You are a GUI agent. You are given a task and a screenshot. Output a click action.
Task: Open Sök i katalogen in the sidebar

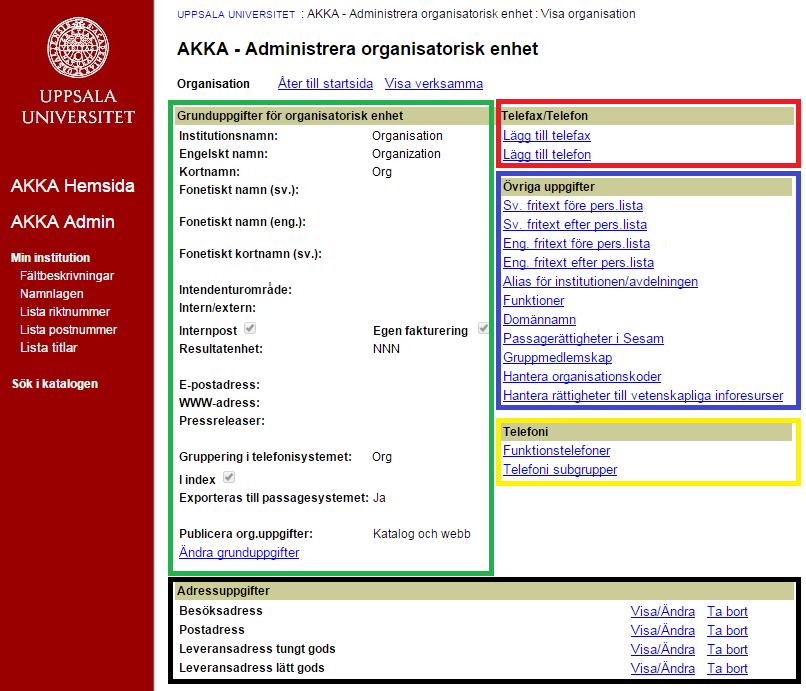click(55, 384)
